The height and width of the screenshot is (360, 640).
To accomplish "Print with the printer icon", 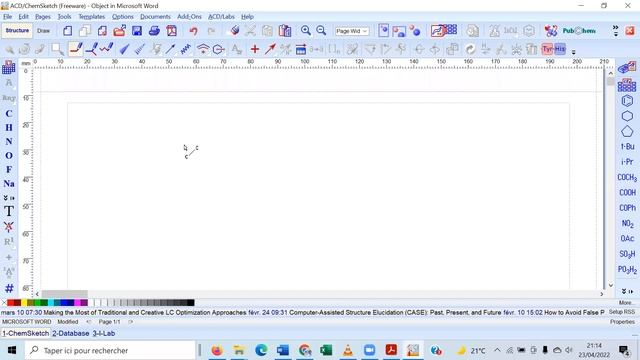I will pyautogui.click(x=154, y=31).
